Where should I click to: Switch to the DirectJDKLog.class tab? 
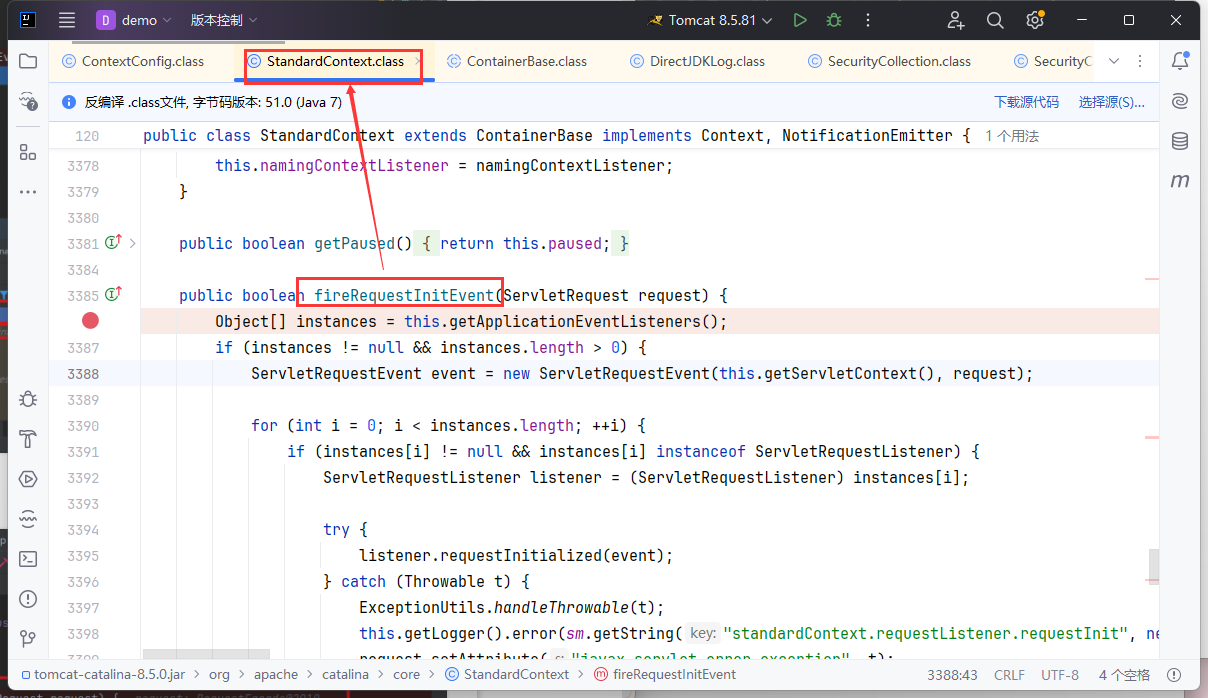click(706, 61)
